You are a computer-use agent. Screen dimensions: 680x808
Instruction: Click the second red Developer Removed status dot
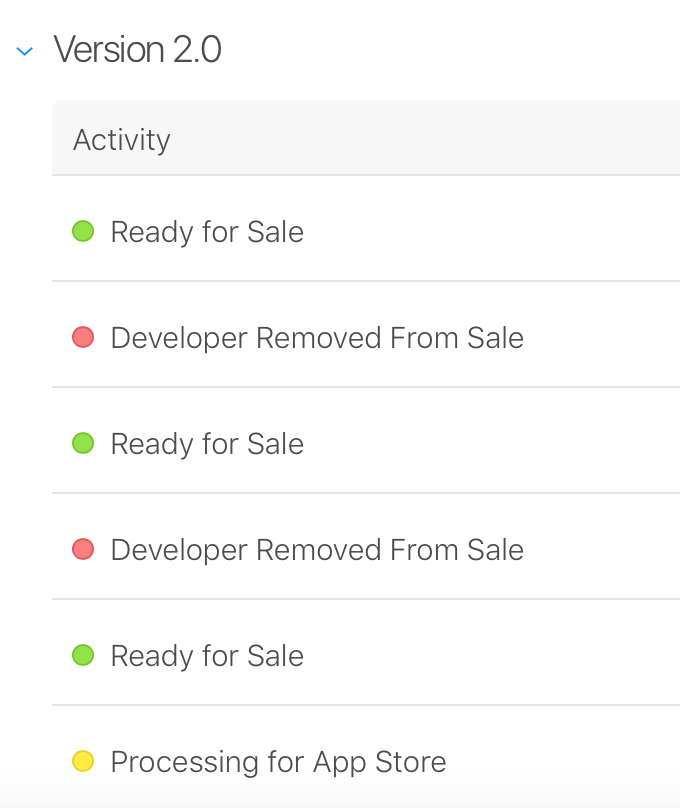[x=83, y=549]
